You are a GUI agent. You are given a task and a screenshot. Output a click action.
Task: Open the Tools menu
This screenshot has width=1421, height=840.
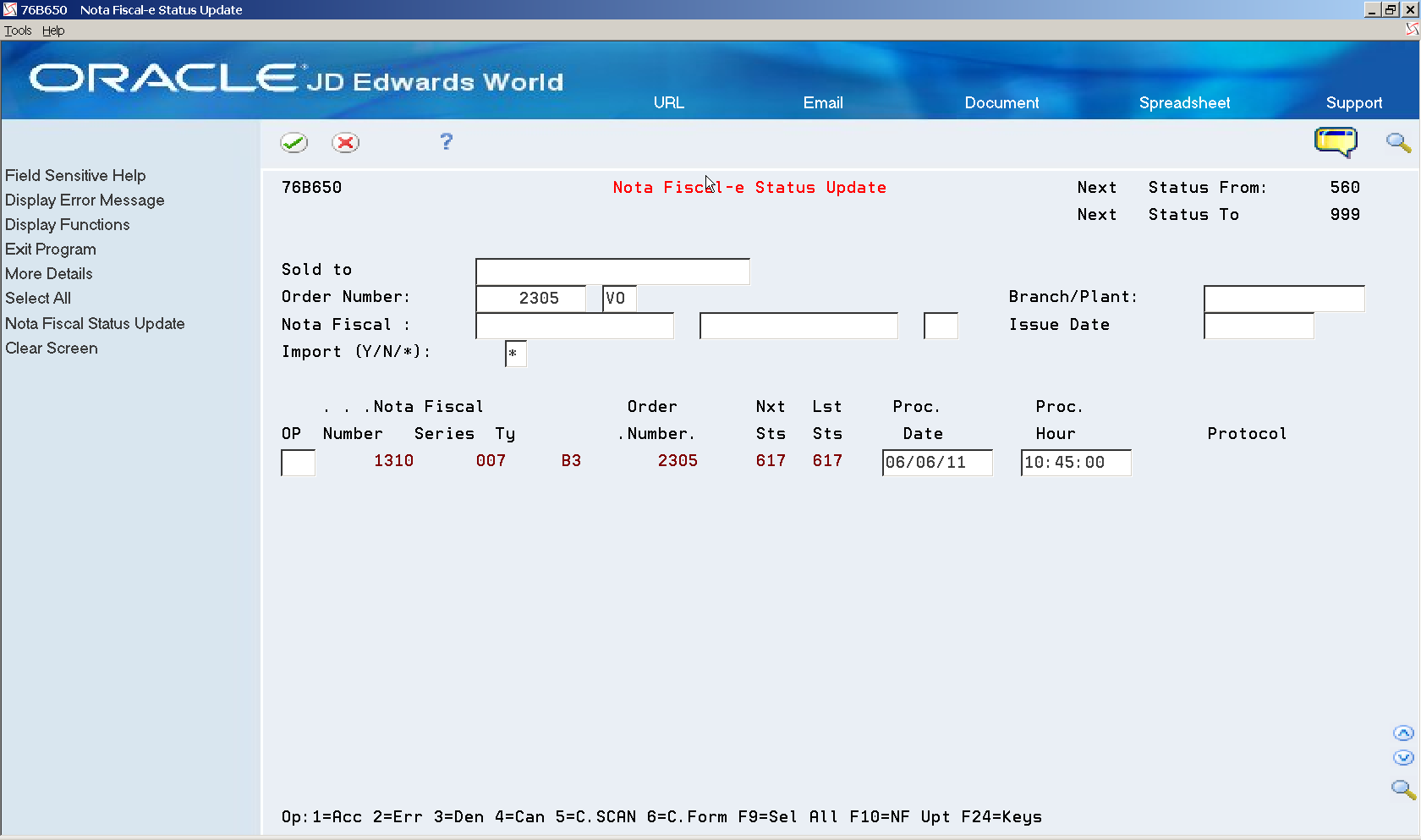(x=18, y=30)
